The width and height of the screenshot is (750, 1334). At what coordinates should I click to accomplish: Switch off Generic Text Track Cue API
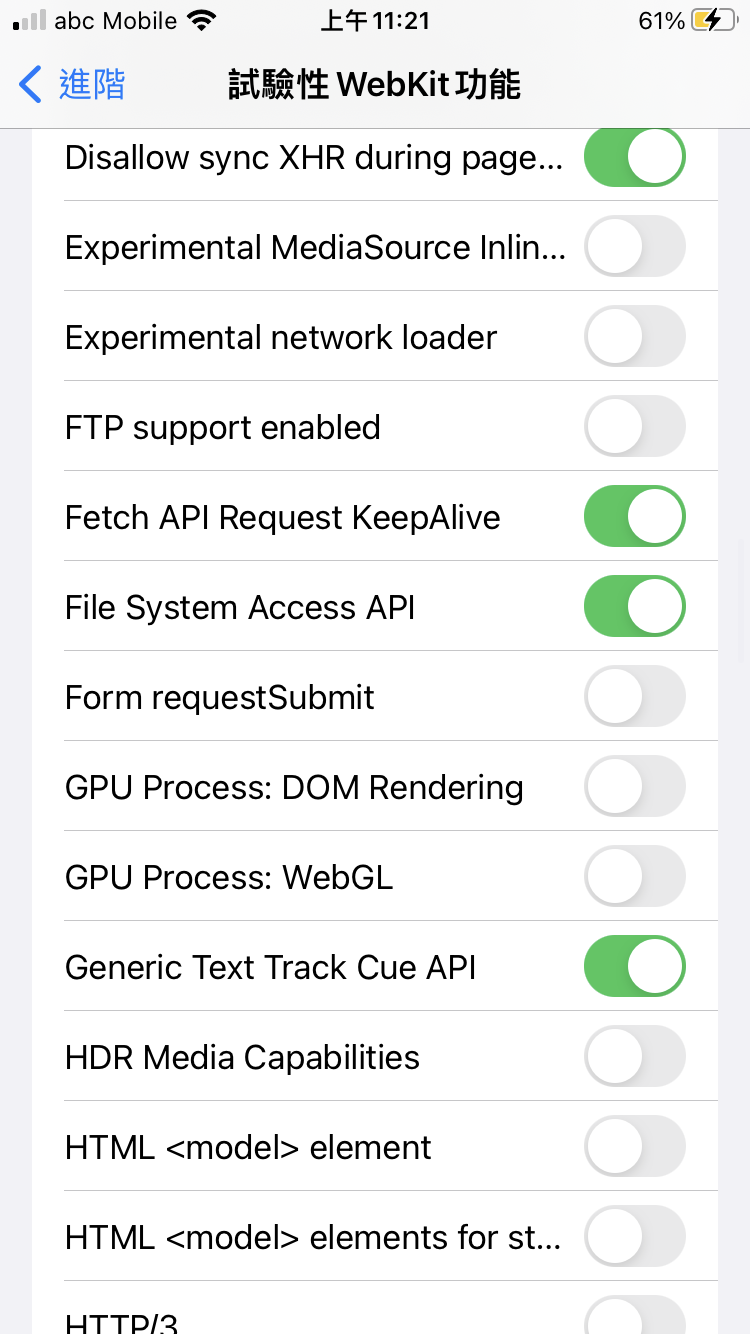pyautogui.click(x=634, y=967)
